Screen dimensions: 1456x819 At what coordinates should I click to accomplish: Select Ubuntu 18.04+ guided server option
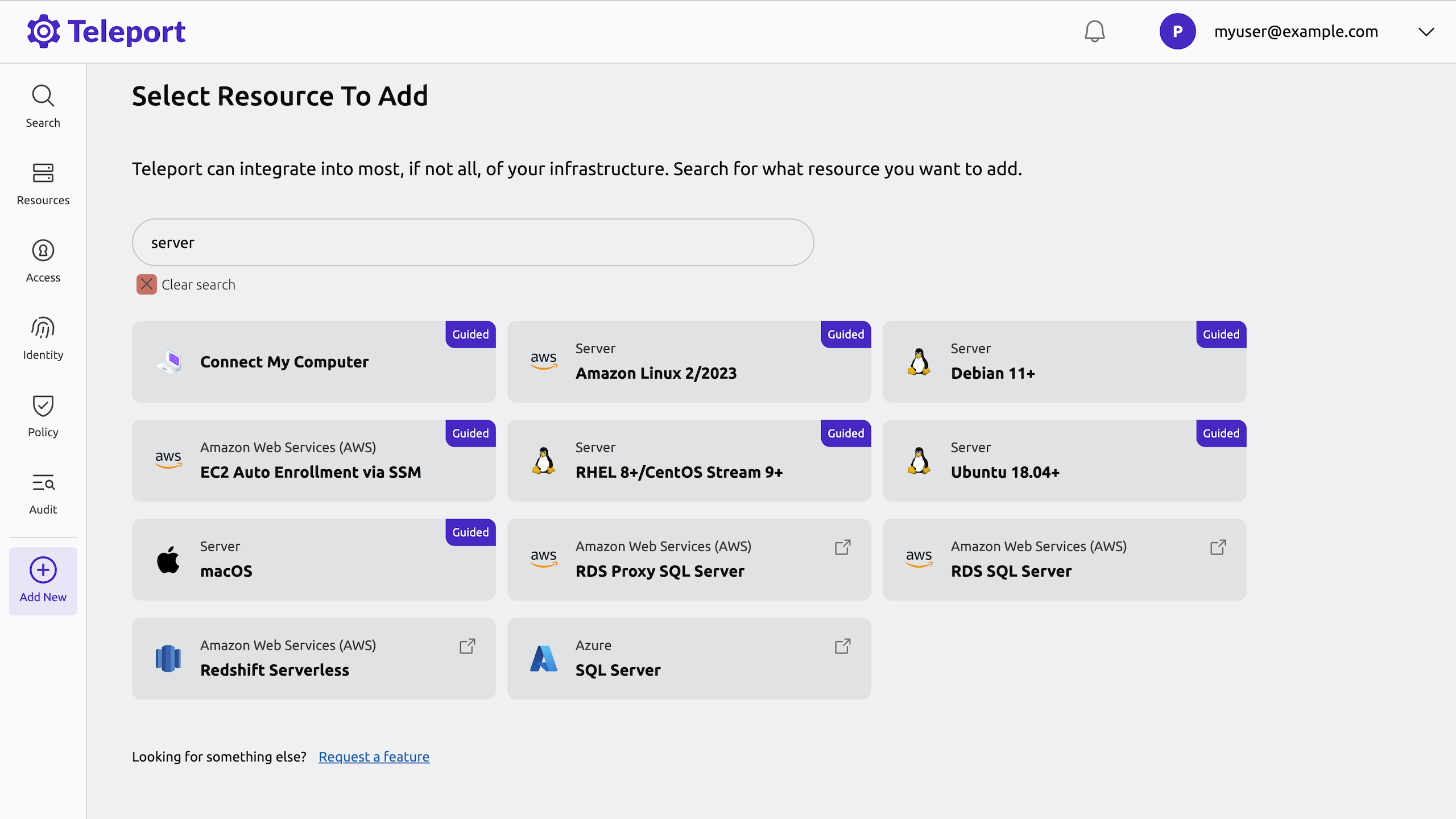coord(1064,460)
